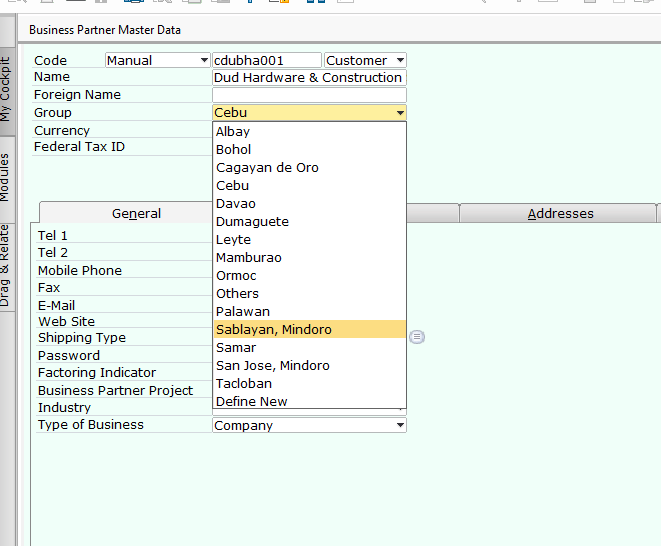Click the round icon beside Sablayan, Mindoro
The width and height of the screenshot is (661, 546).
417,337
